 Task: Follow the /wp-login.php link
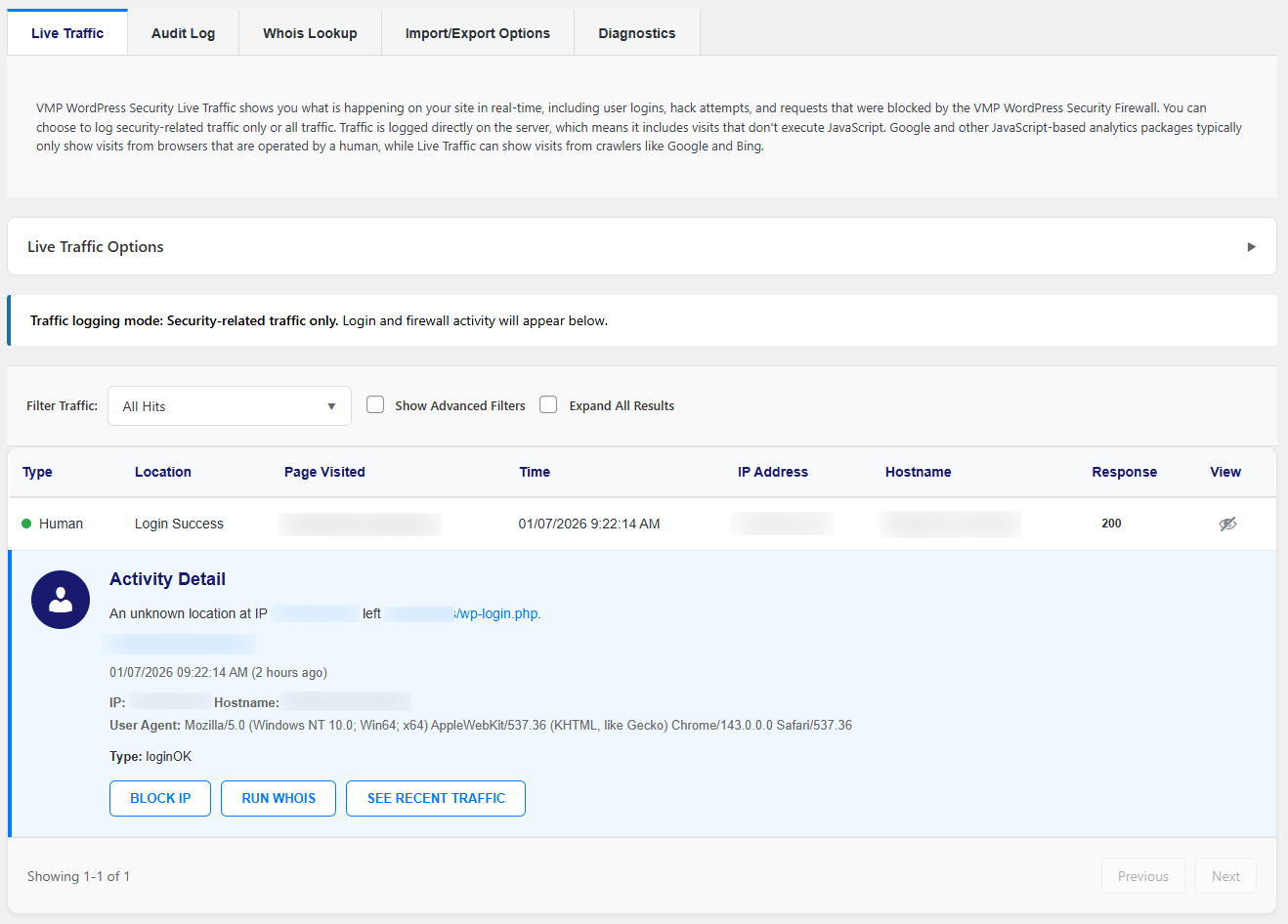click(x=498, y=613)
